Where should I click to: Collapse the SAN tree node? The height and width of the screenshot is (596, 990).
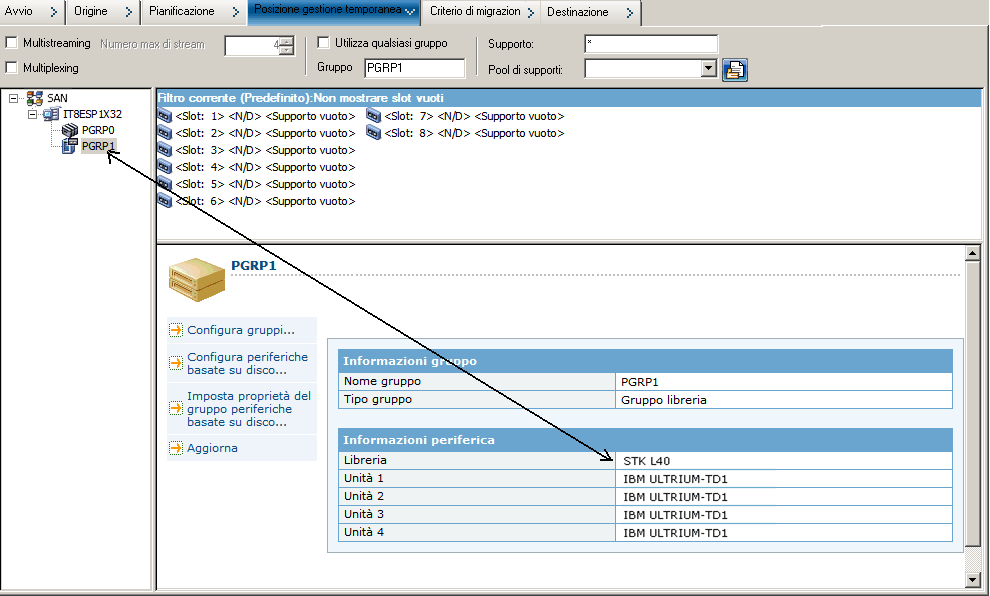(14, 98)
